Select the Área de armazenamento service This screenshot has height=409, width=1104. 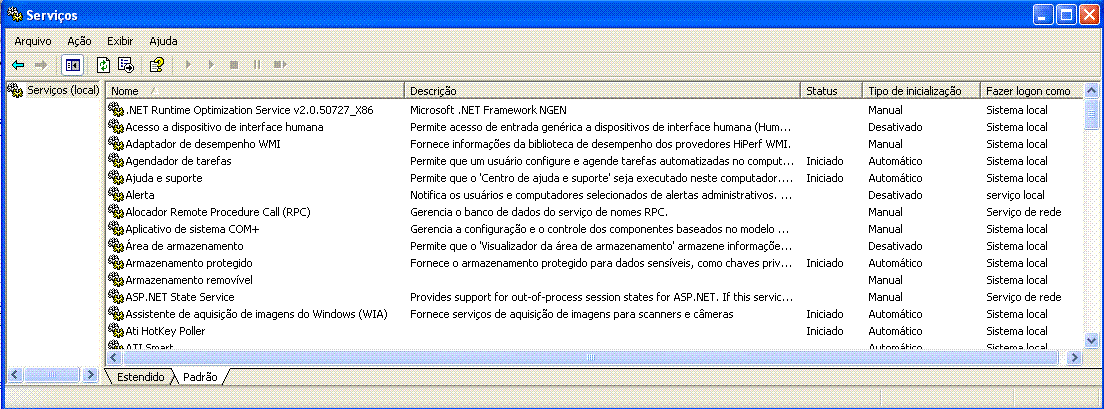point(184,246)
